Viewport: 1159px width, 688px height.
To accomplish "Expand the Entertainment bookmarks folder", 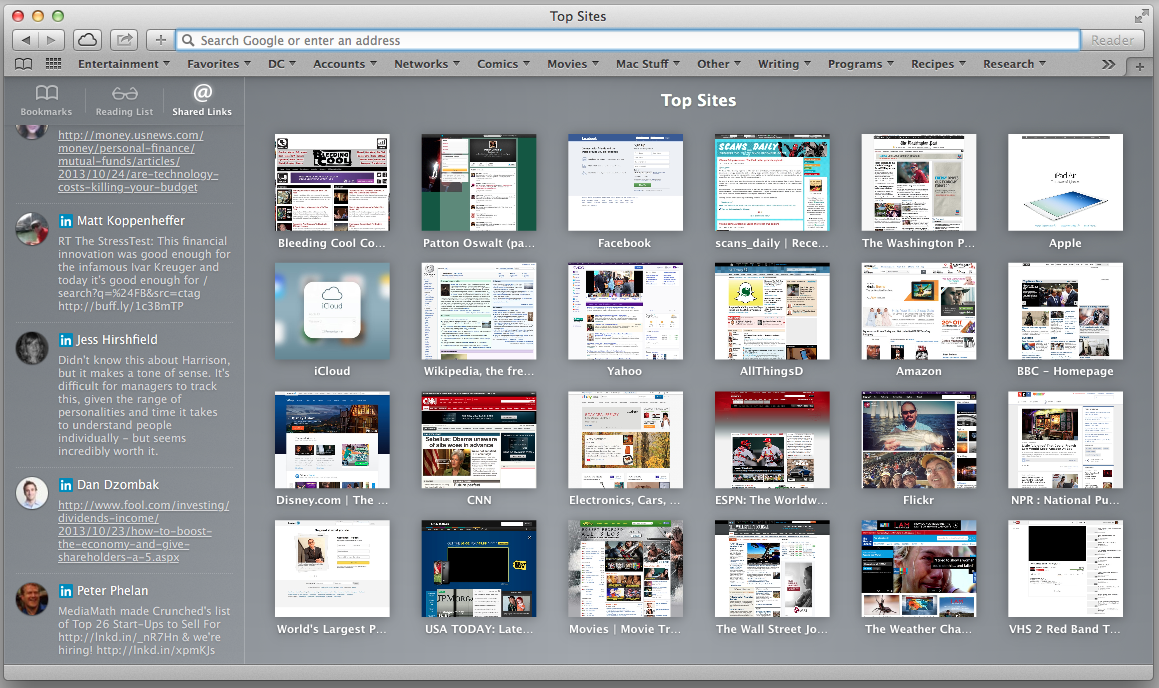I will (x=123, y=64).
